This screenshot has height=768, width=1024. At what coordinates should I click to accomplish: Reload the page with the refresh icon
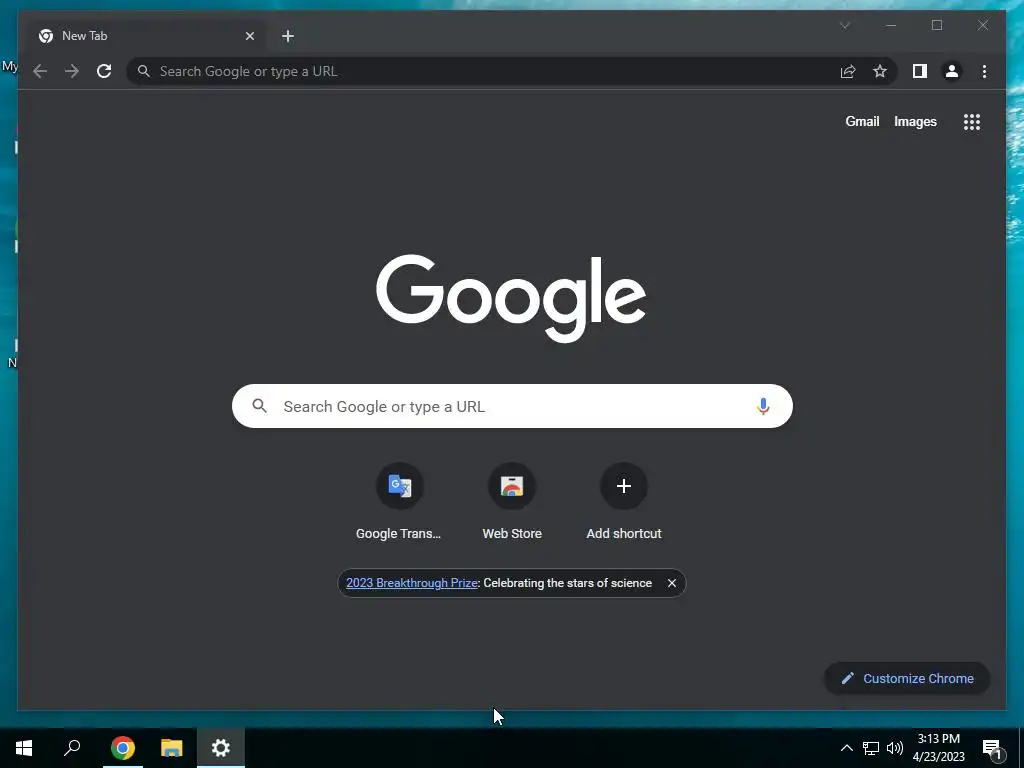(104, 71)
